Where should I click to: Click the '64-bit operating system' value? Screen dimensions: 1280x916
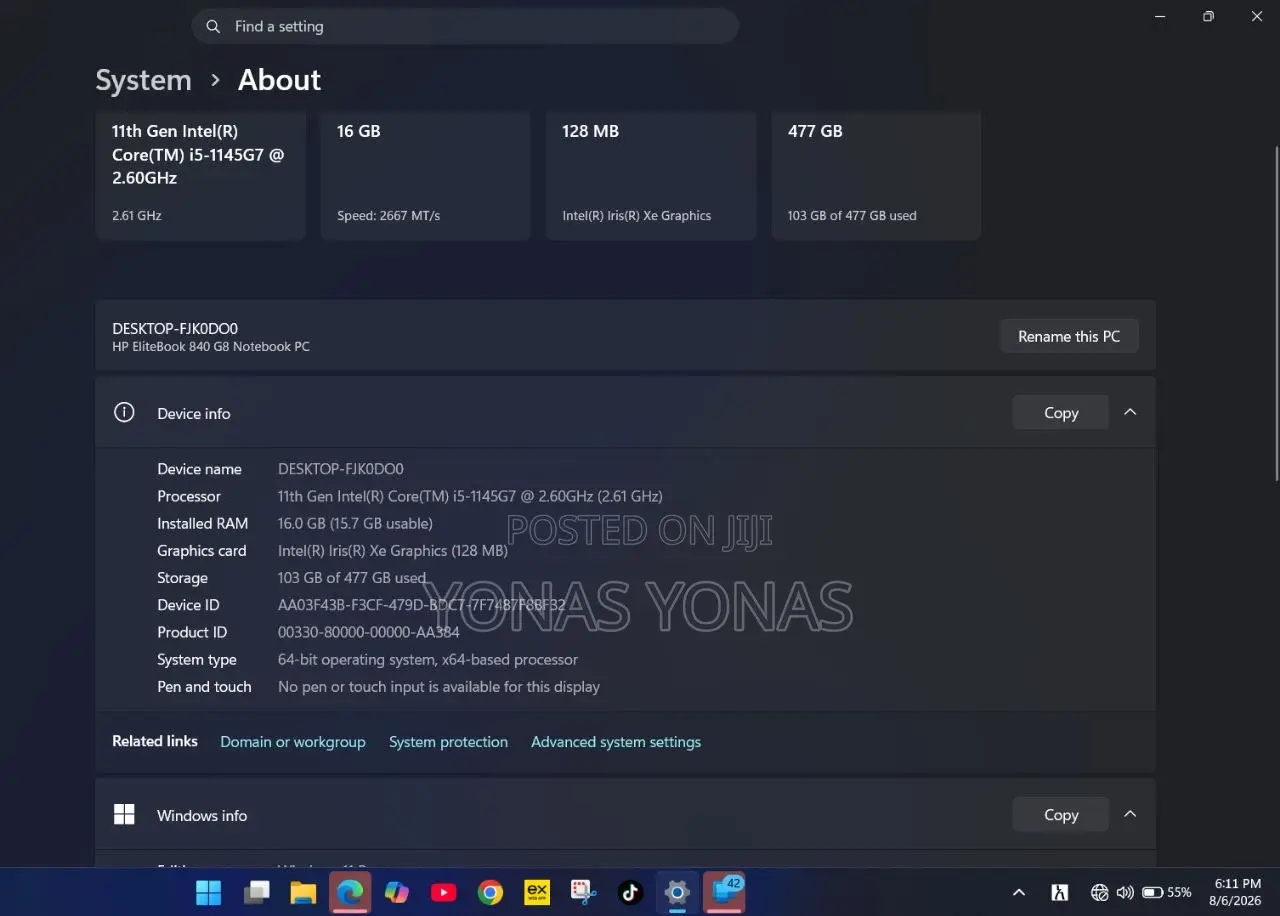coord(428,660)
